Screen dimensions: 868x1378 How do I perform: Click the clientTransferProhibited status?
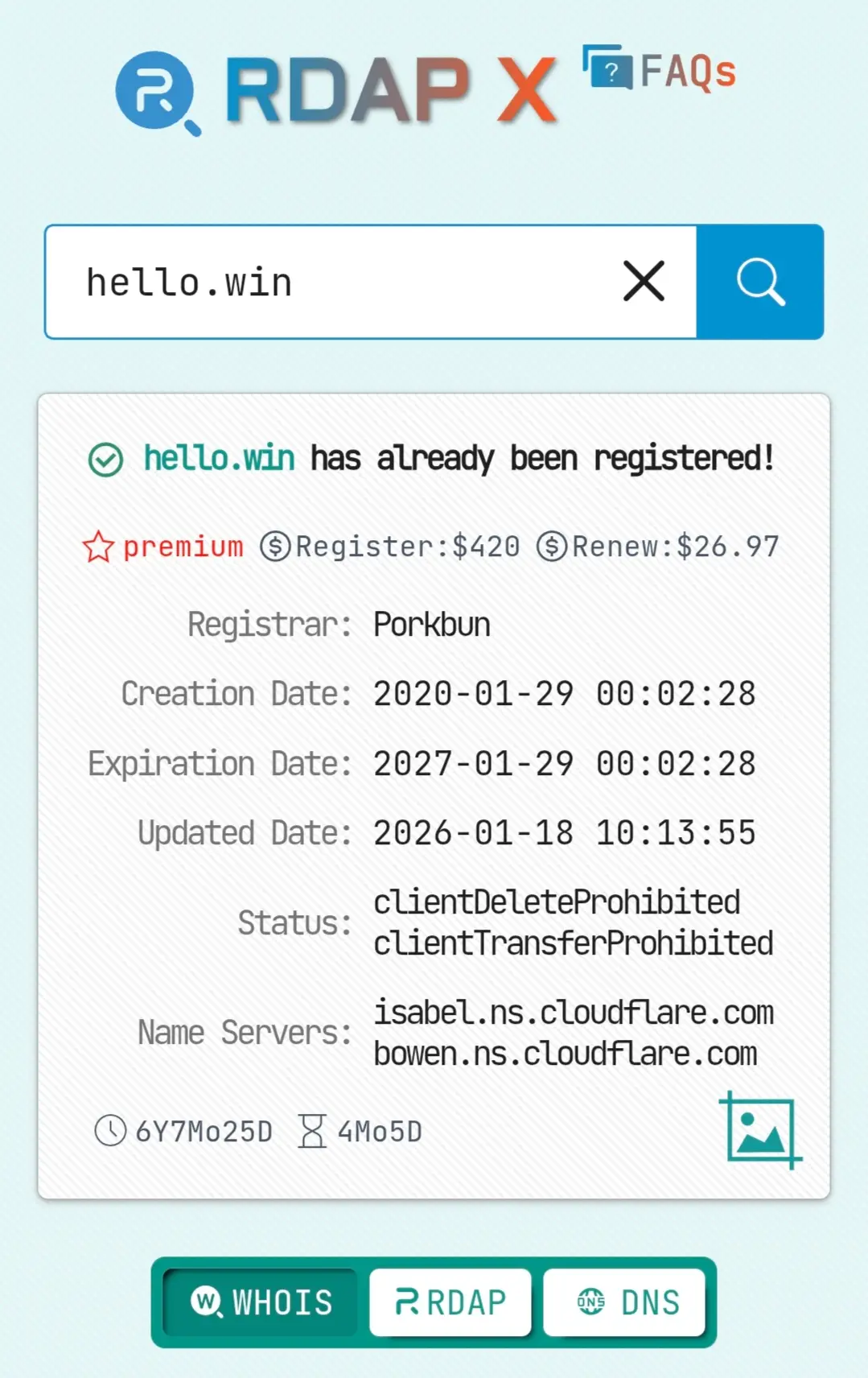(574, 943)
